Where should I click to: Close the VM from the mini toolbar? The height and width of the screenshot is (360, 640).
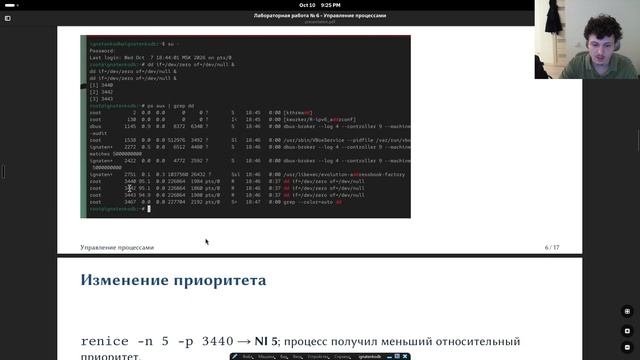pyautogui.click(x=405, y=357)
